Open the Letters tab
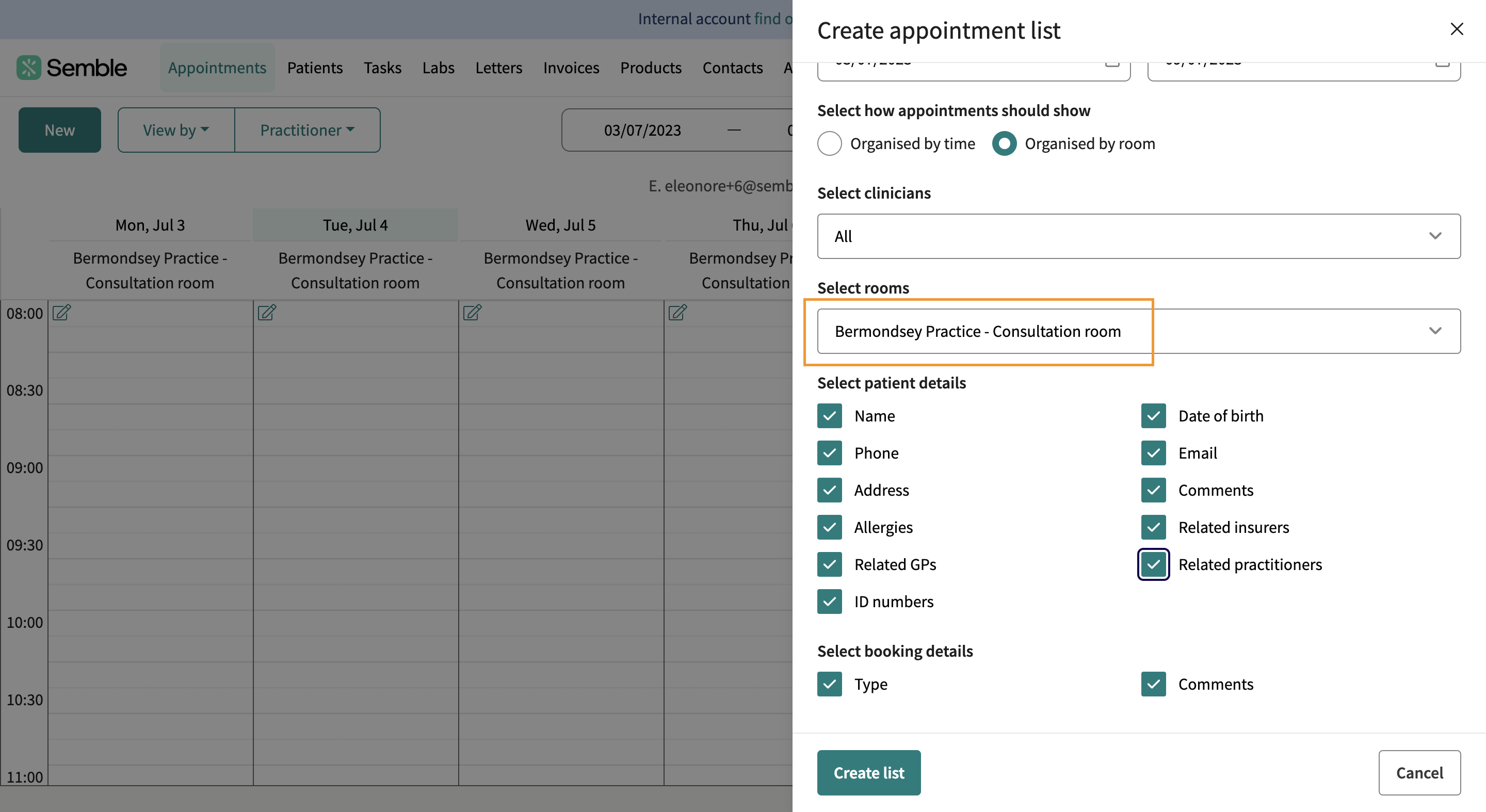This screenshot has width=1486, height=812. tap(499, 68)
